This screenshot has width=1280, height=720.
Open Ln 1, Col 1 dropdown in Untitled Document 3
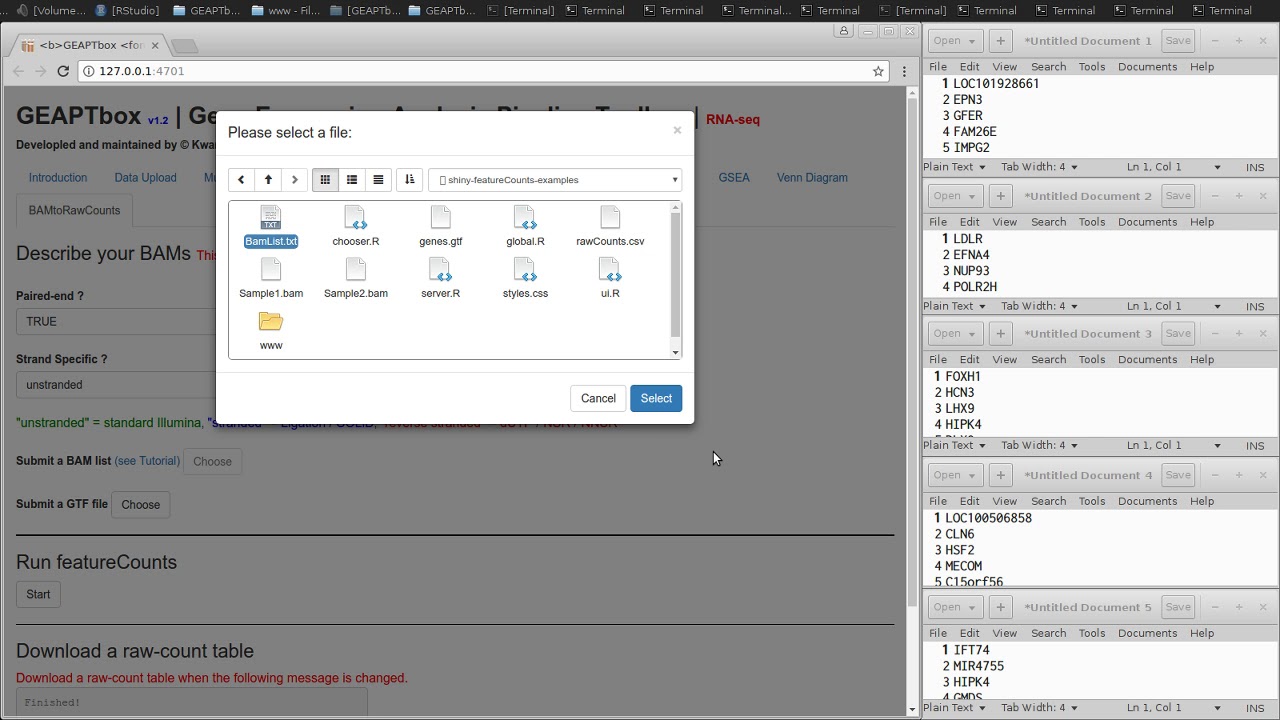click(1174, 445)
